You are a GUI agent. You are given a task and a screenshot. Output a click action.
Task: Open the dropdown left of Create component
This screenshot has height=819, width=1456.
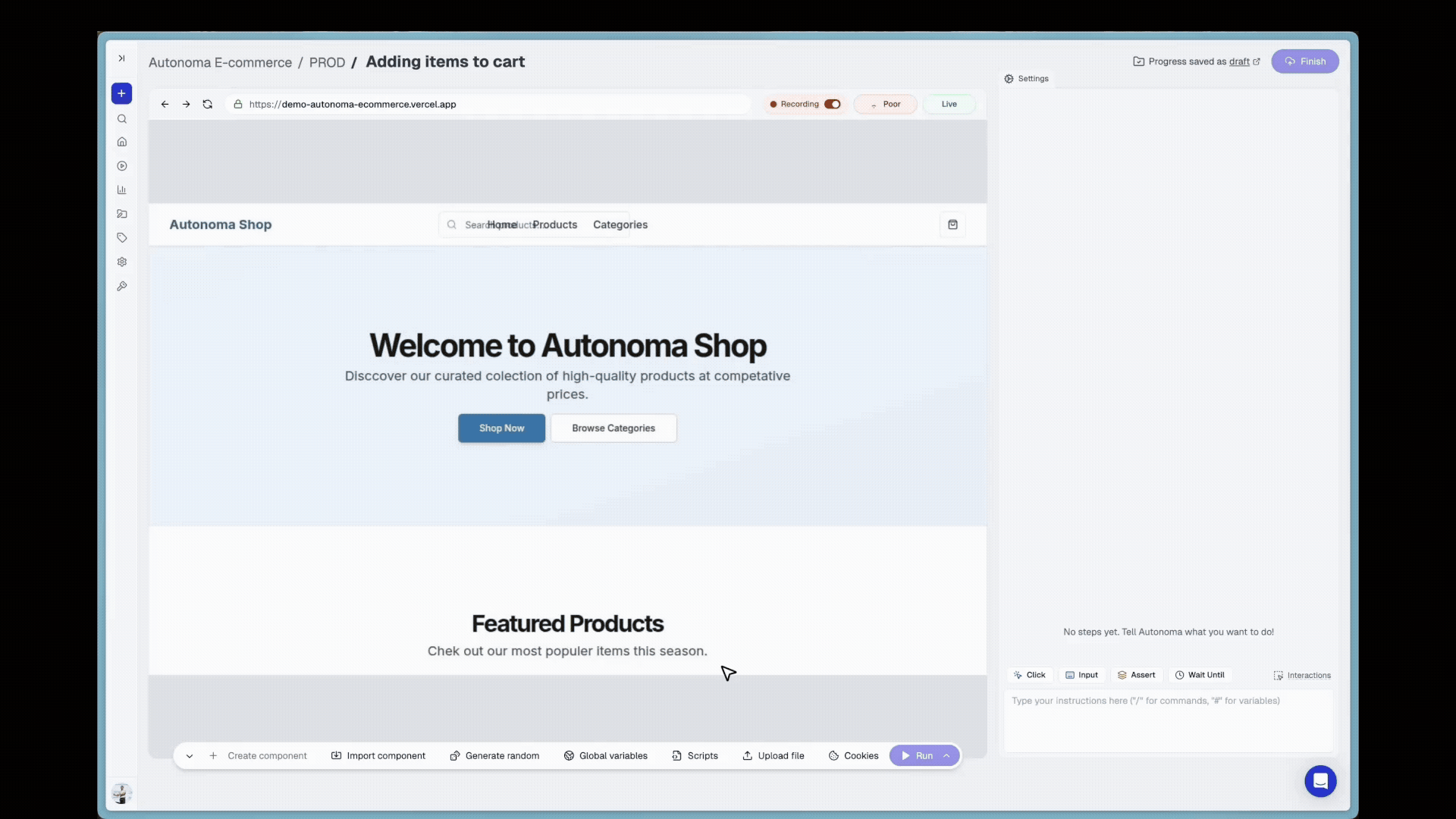[x=190, y=755]
